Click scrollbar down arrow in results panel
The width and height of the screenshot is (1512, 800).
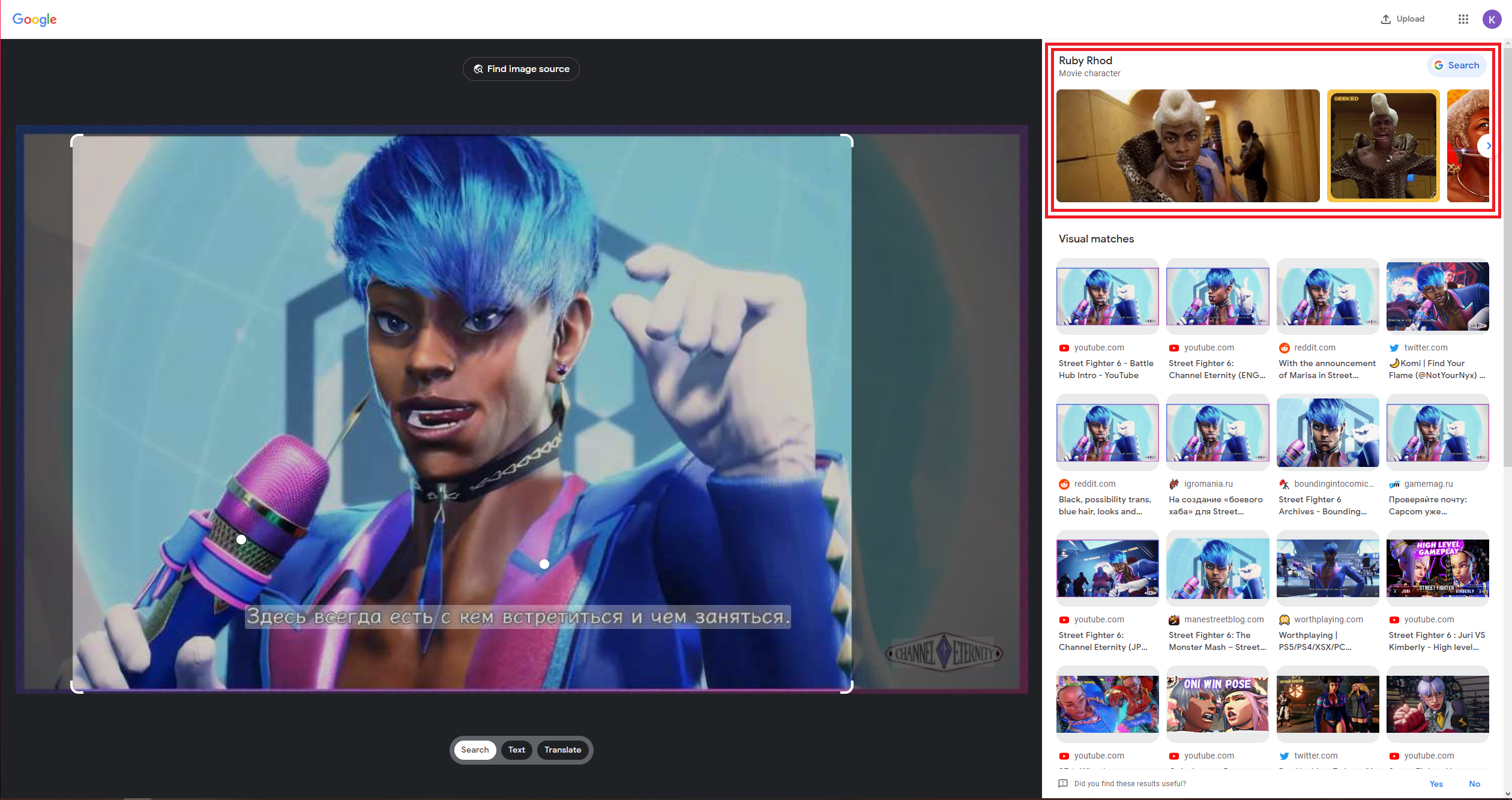click(x=1507, y=793)
